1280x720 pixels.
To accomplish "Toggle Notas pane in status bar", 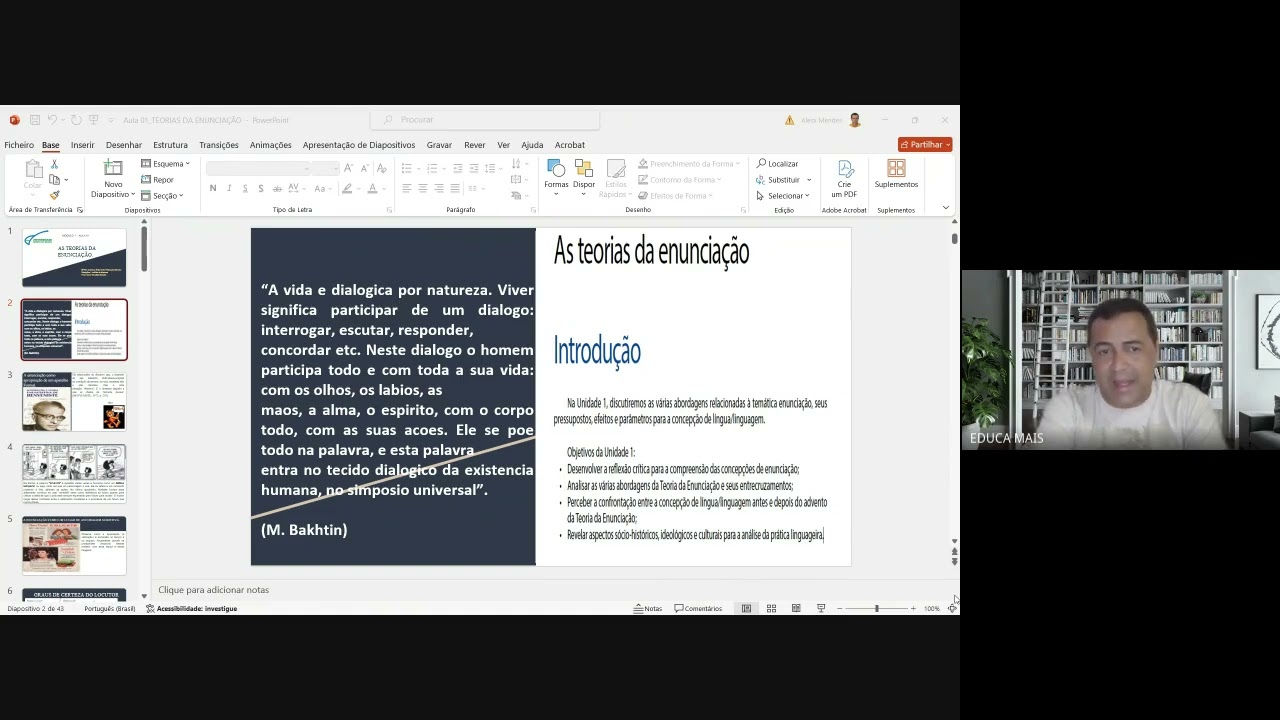I will pyautogui.click(x=648, y=608).
